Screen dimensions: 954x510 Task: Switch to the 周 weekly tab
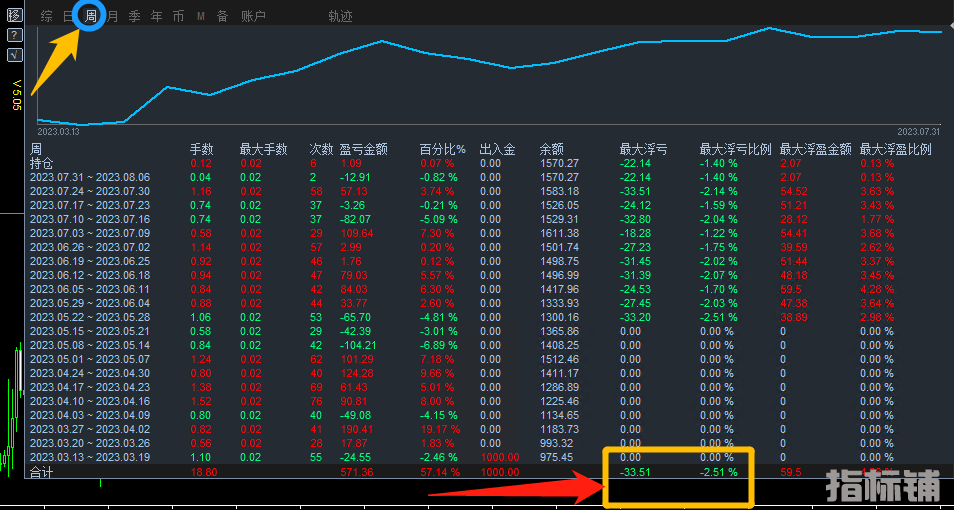(x=90, y=16)
